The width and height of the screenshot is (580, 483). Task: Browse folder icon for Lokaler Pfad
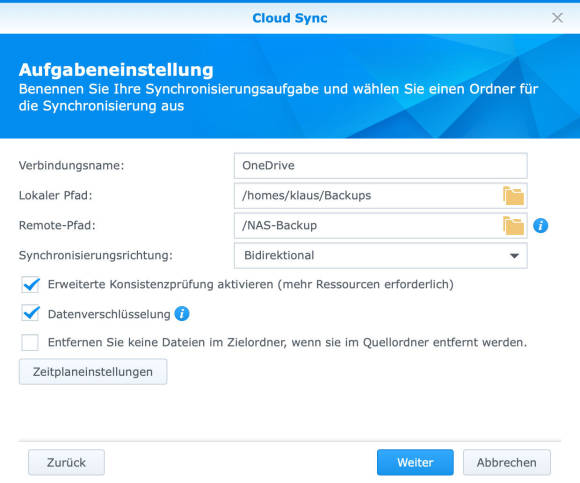pyautogui.click(x=513, y=196)
